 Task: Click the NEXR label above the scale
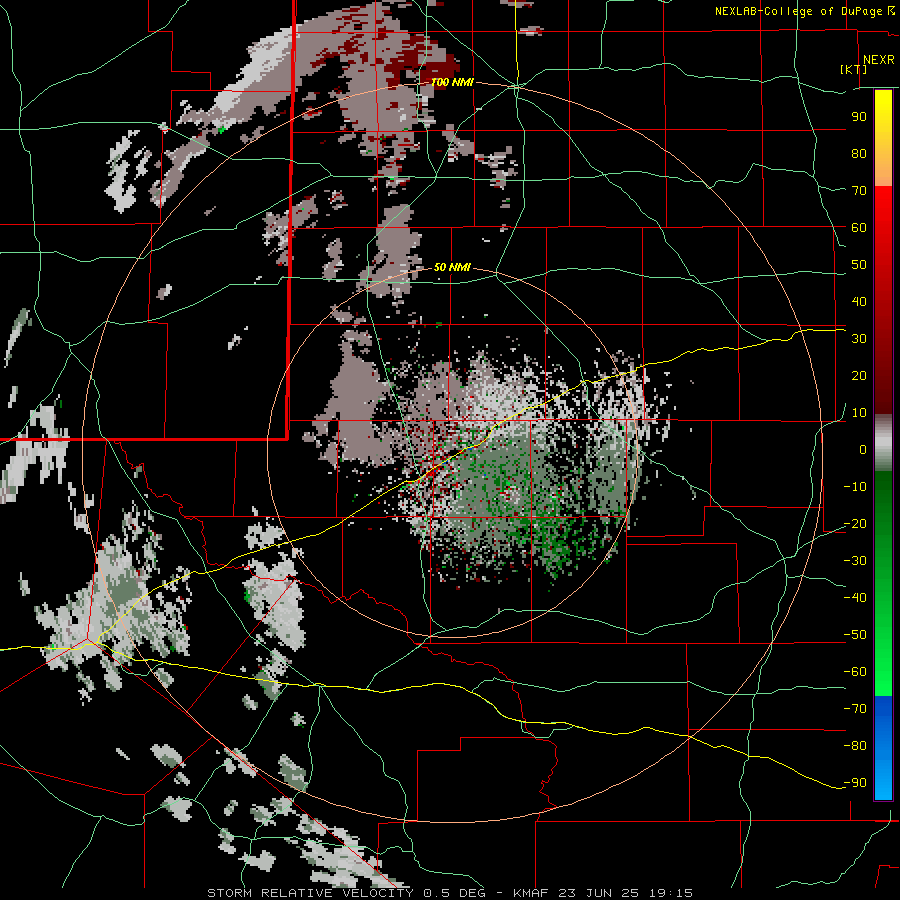click(x=879, y=60)
